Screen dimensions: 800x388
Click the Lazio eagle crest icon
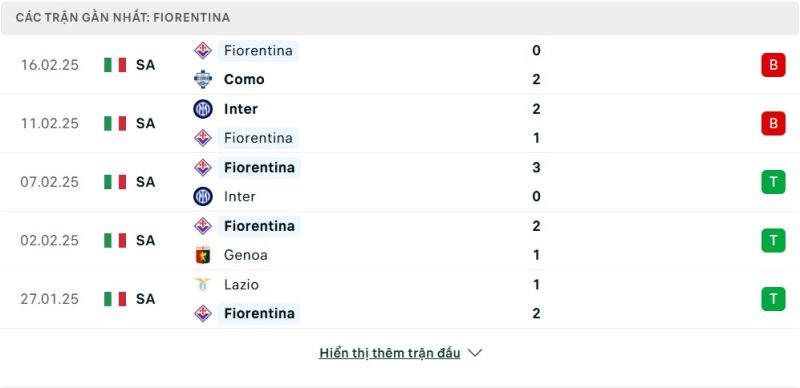pos(203,284)
